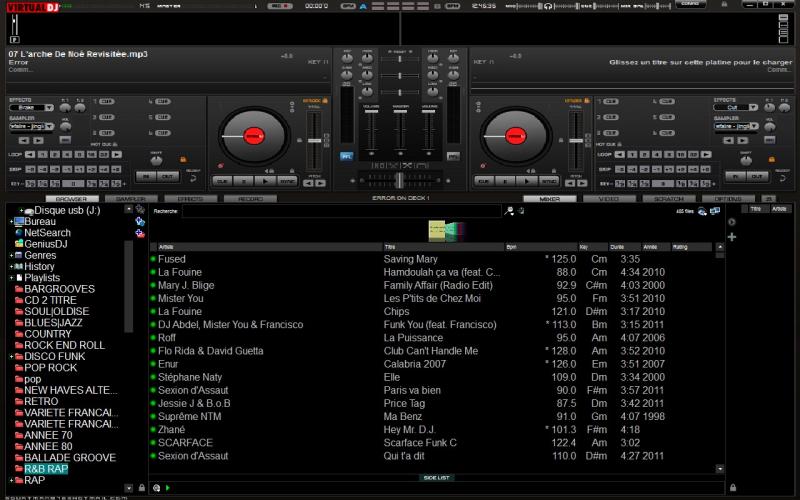Click the Recherche search field

click(x=340, y=211)
